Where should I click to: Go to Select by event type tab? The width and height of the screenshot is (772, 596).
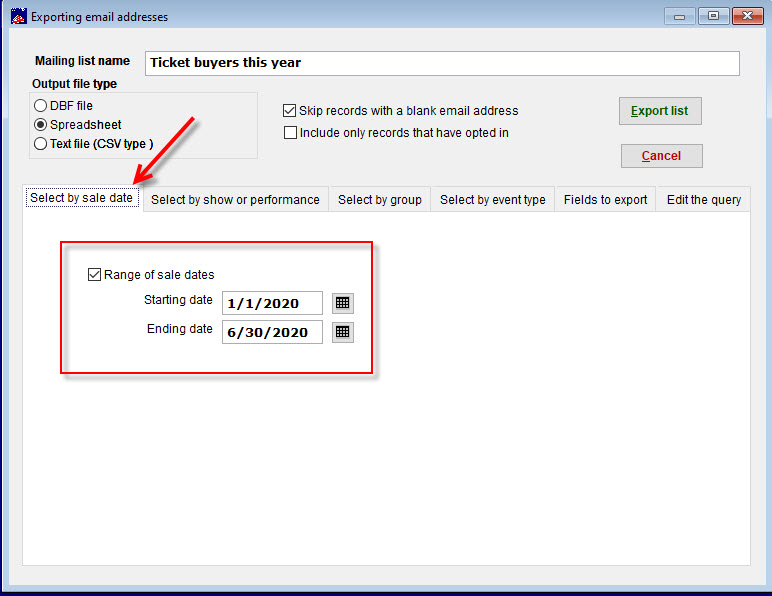[x=493, y=200]
